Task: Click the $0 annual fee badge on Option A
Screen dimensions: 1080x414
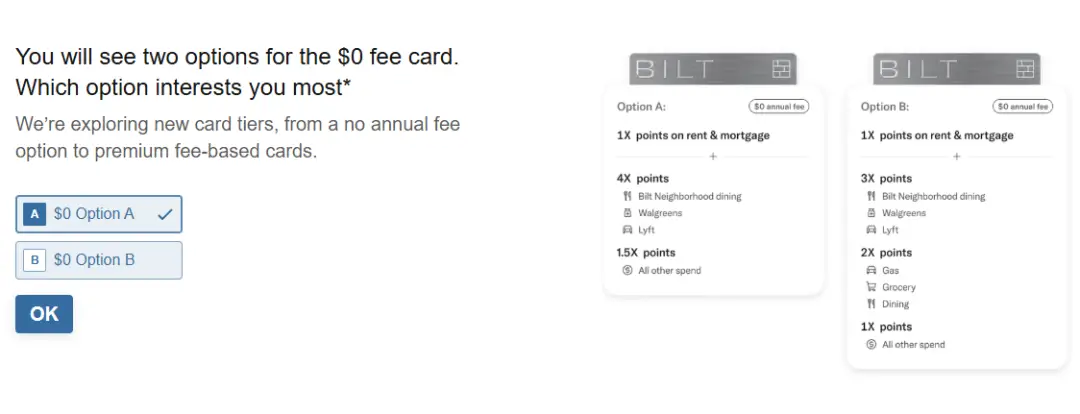Action: click(778, 106)
